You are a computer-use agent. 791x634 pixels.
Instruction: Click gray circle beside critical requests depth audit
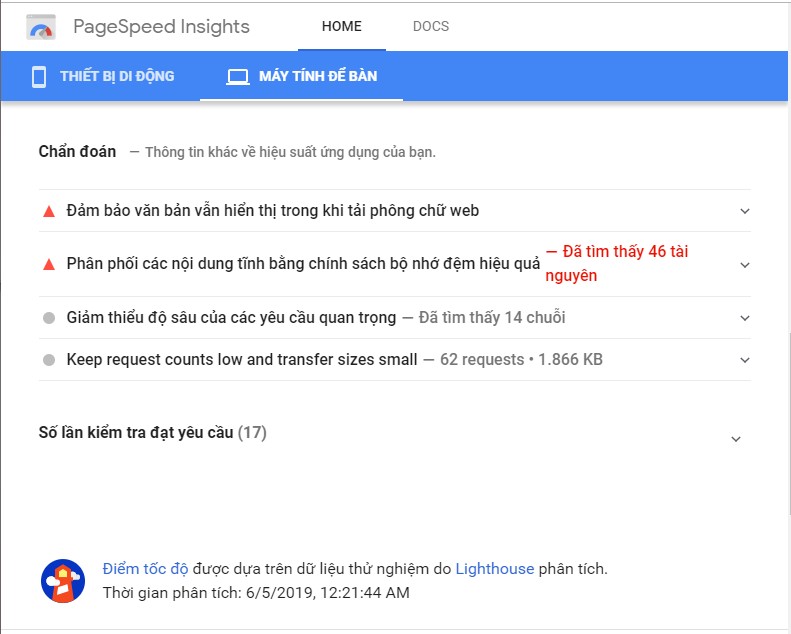pos(49,318)
